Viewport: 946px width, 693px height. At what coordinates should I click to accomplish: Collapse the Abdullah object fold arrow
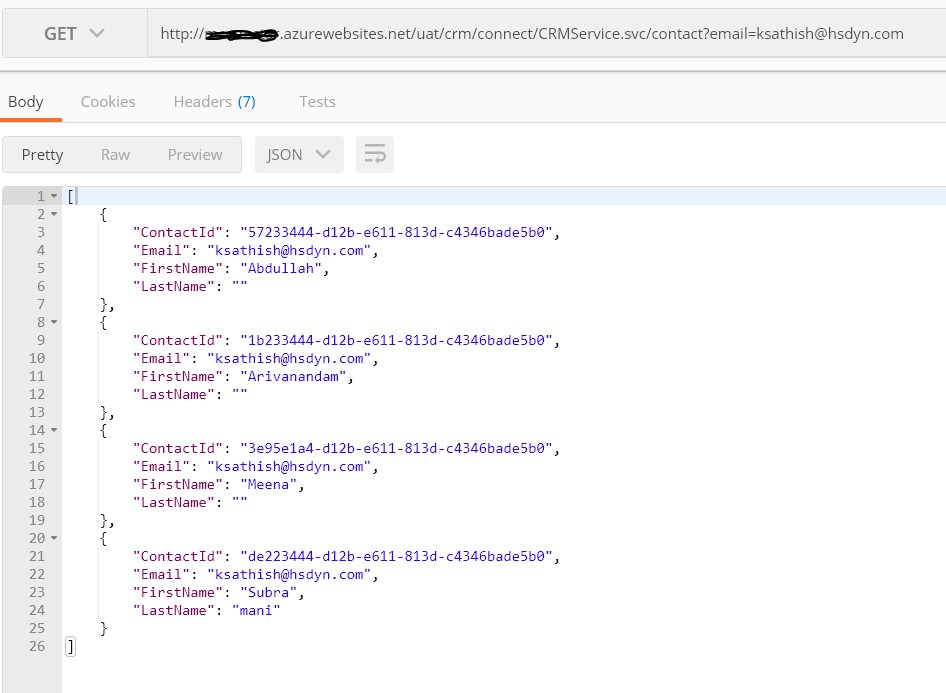pos(54,214)
